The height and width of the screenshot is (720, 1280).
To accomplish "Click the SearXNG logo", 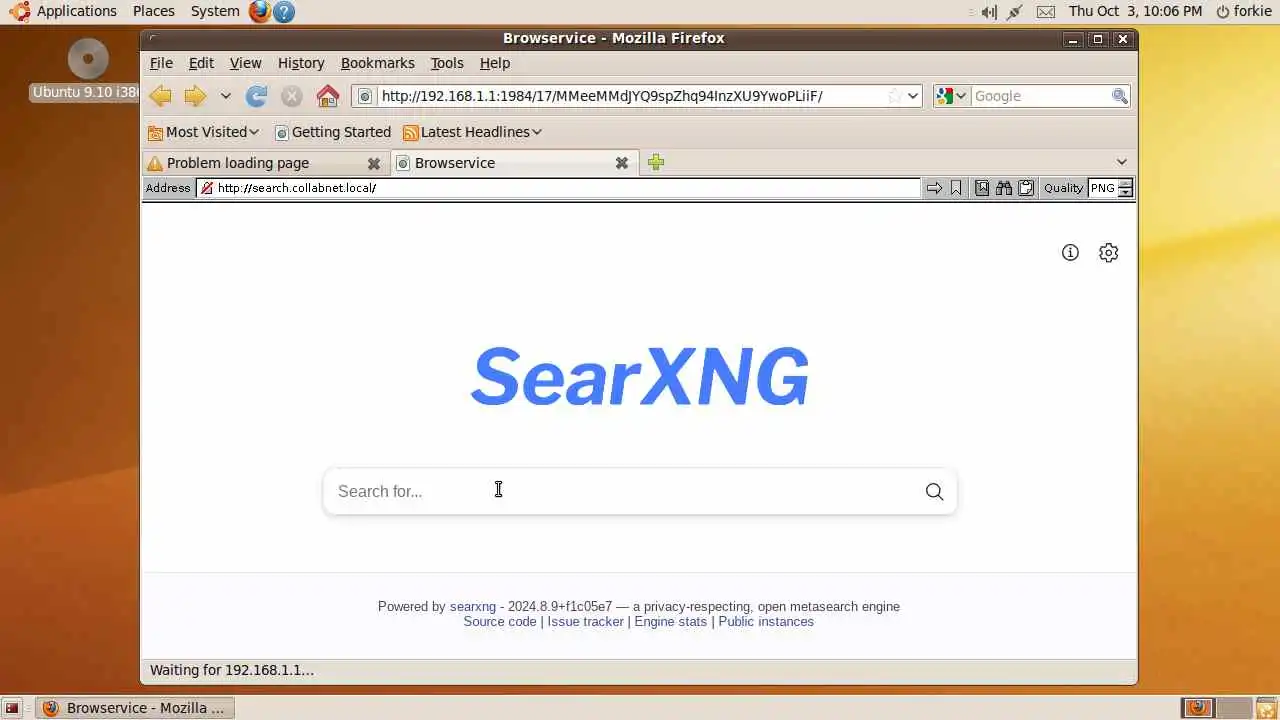I will coord(640,376).
